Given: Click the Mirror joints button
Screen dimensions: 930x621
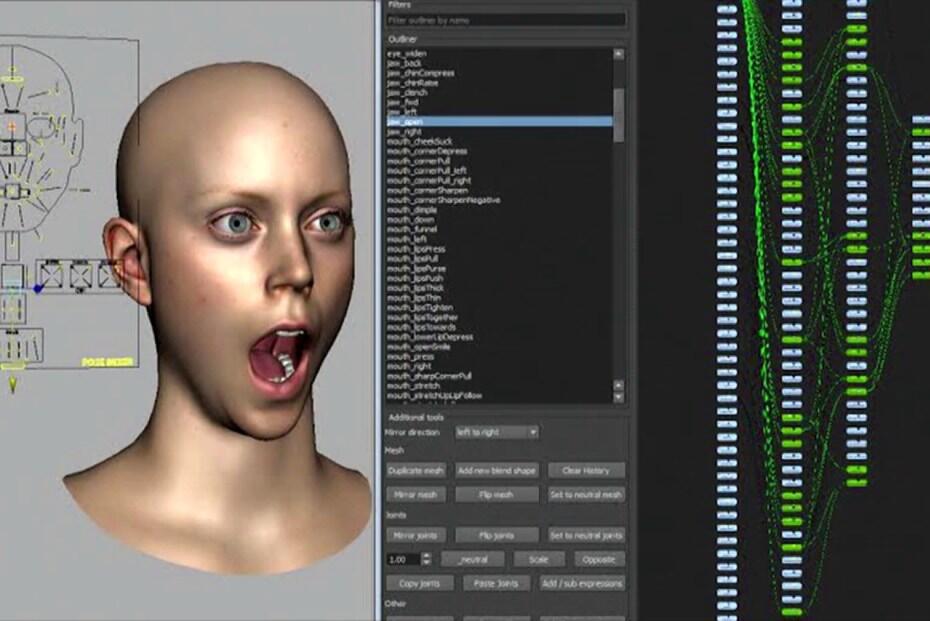Looking at the screenshot, I should pyautogui.click(x=415, y=535).
